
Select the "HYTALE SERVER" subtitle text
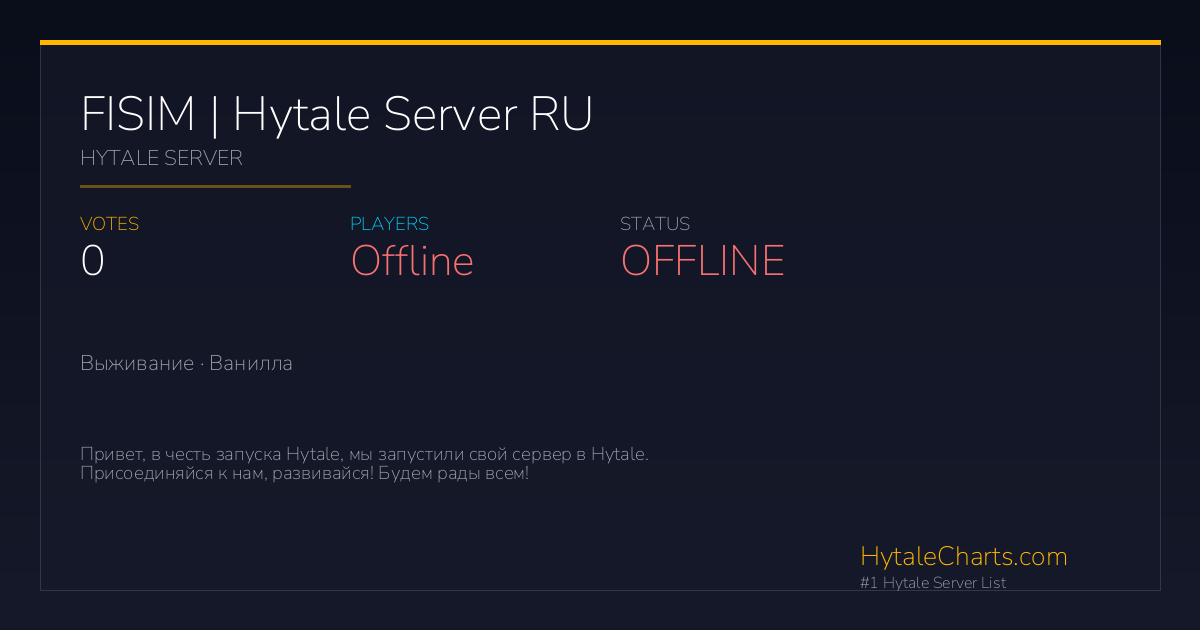[x=161, y=158]
